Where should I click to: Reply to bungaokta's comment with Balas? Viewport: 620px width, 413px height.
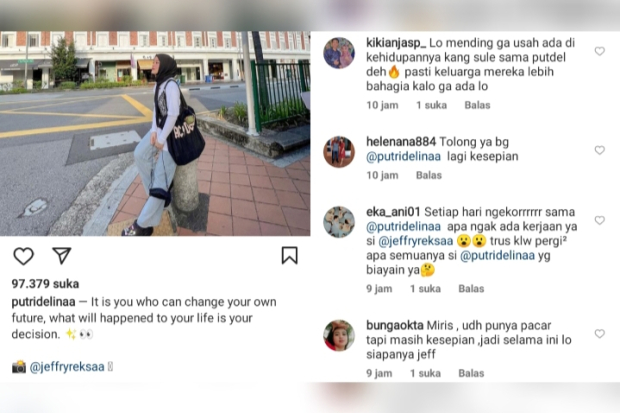point(471,373)
